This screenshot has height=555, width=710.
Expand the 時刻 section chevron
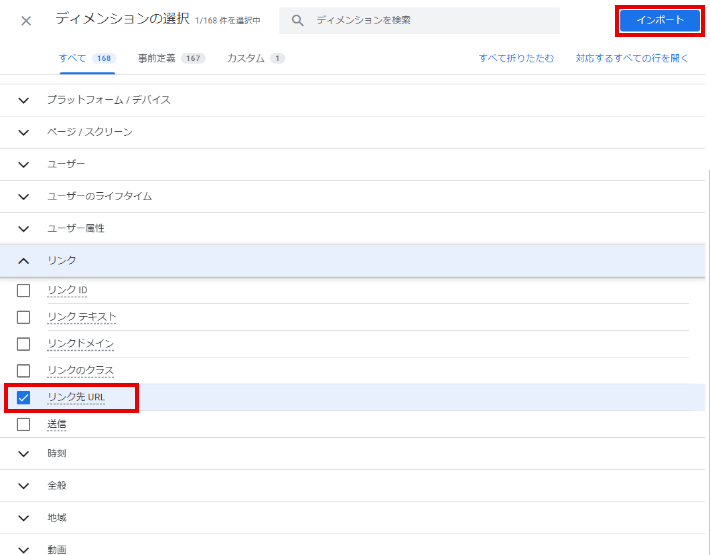click(x=24, y=454)
